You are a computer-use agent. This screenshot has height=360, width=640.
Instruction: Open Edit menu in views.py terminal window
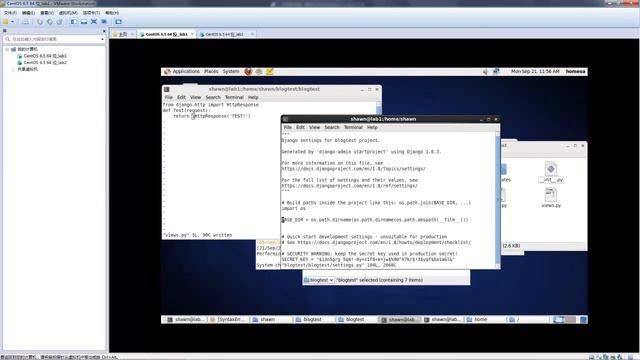click(x=181, y=98)
